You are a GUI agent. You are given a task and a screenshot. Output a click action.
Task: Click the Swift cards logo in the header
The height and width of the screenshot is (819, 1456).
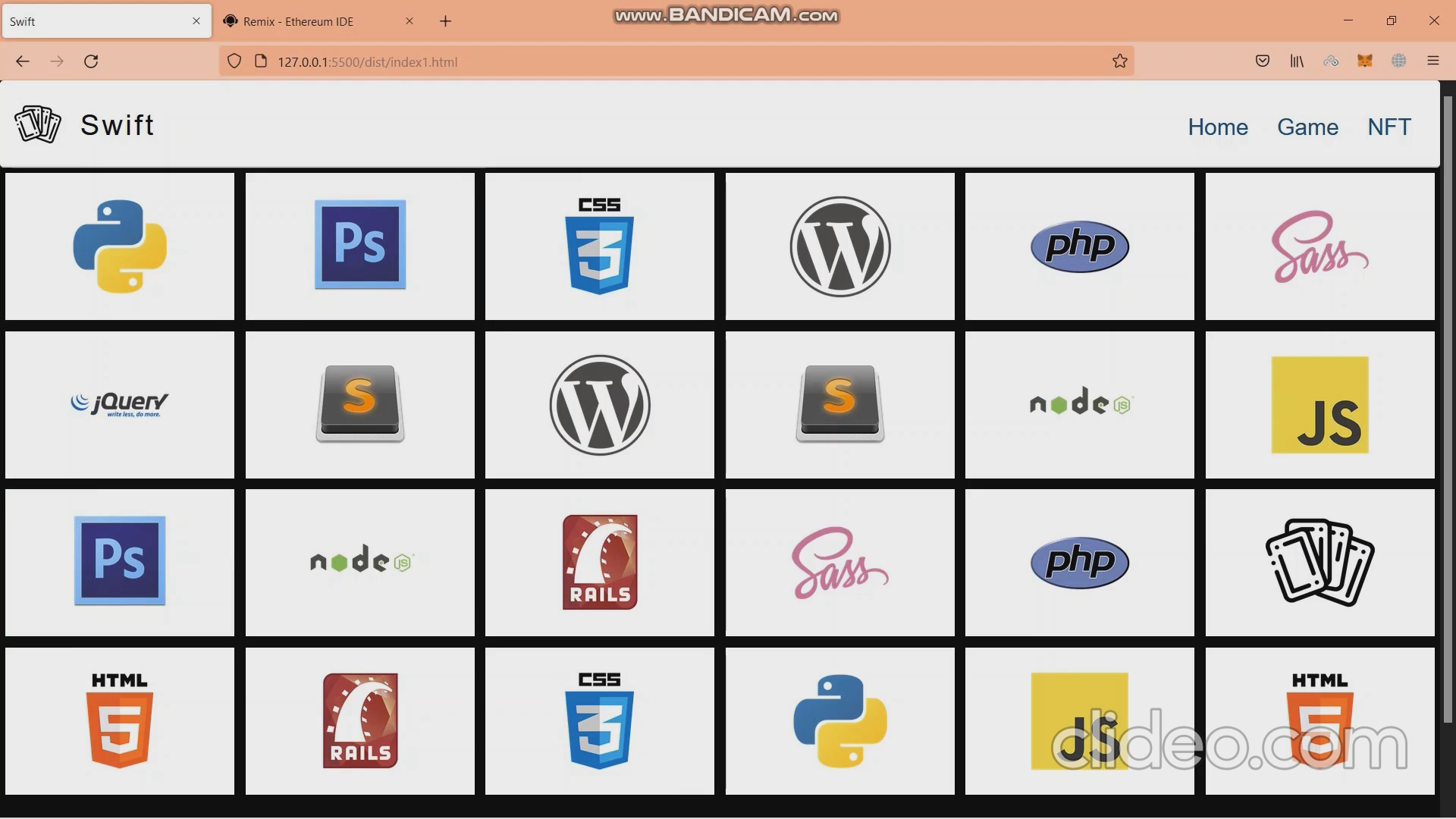38,124
